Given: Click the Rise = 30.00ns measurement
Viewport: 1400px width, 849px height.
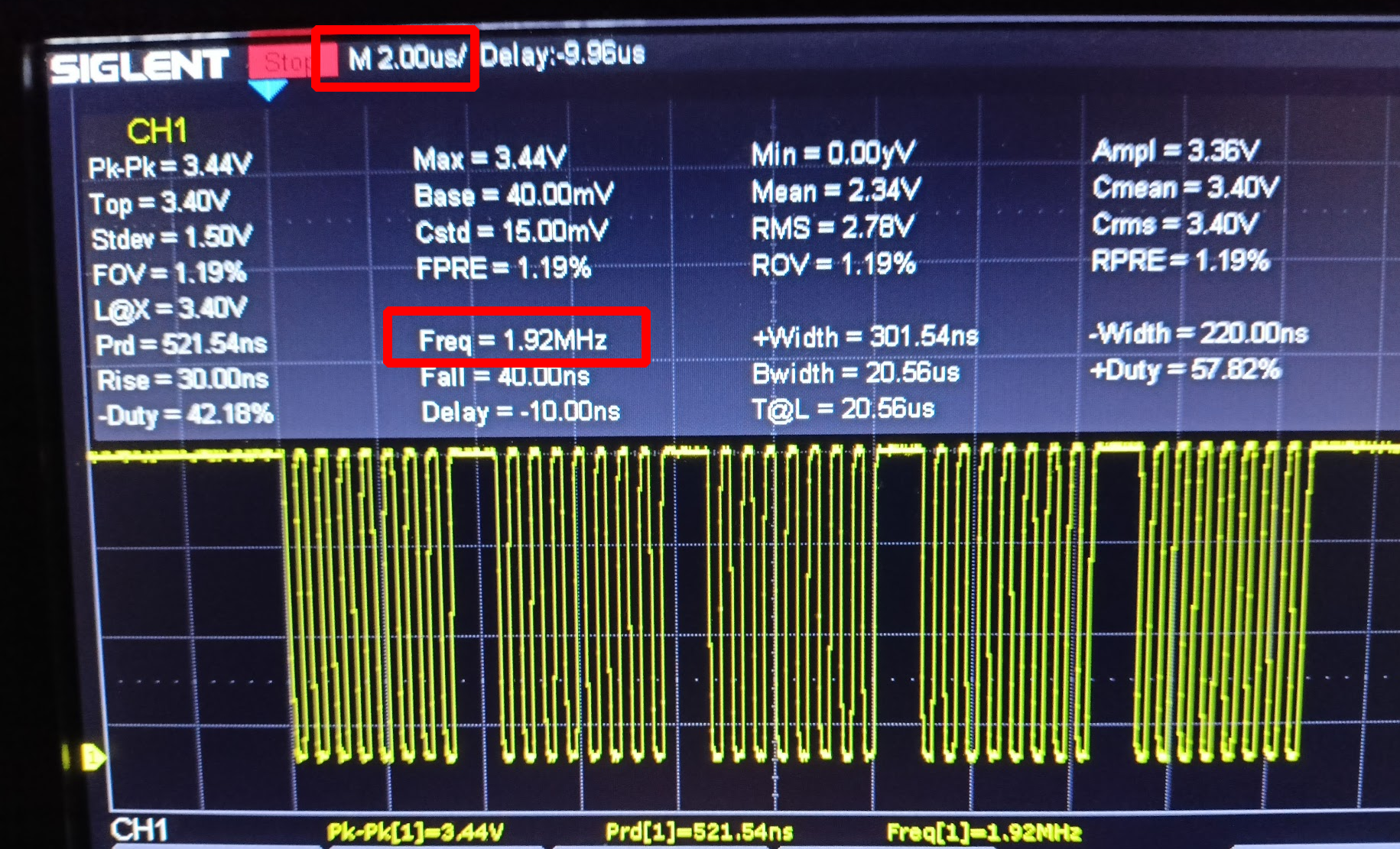Looking at the screenshot, I should (183, 380).
